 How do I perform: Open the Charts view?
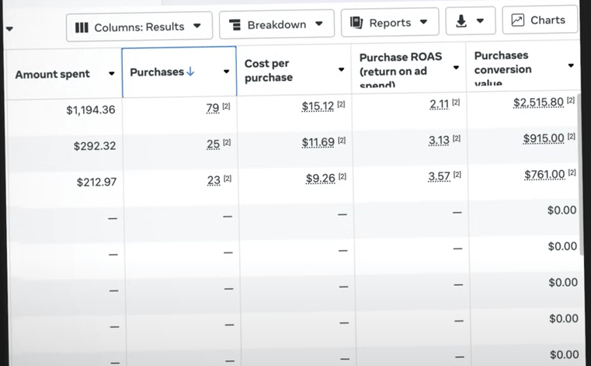(x=539, y=20)
